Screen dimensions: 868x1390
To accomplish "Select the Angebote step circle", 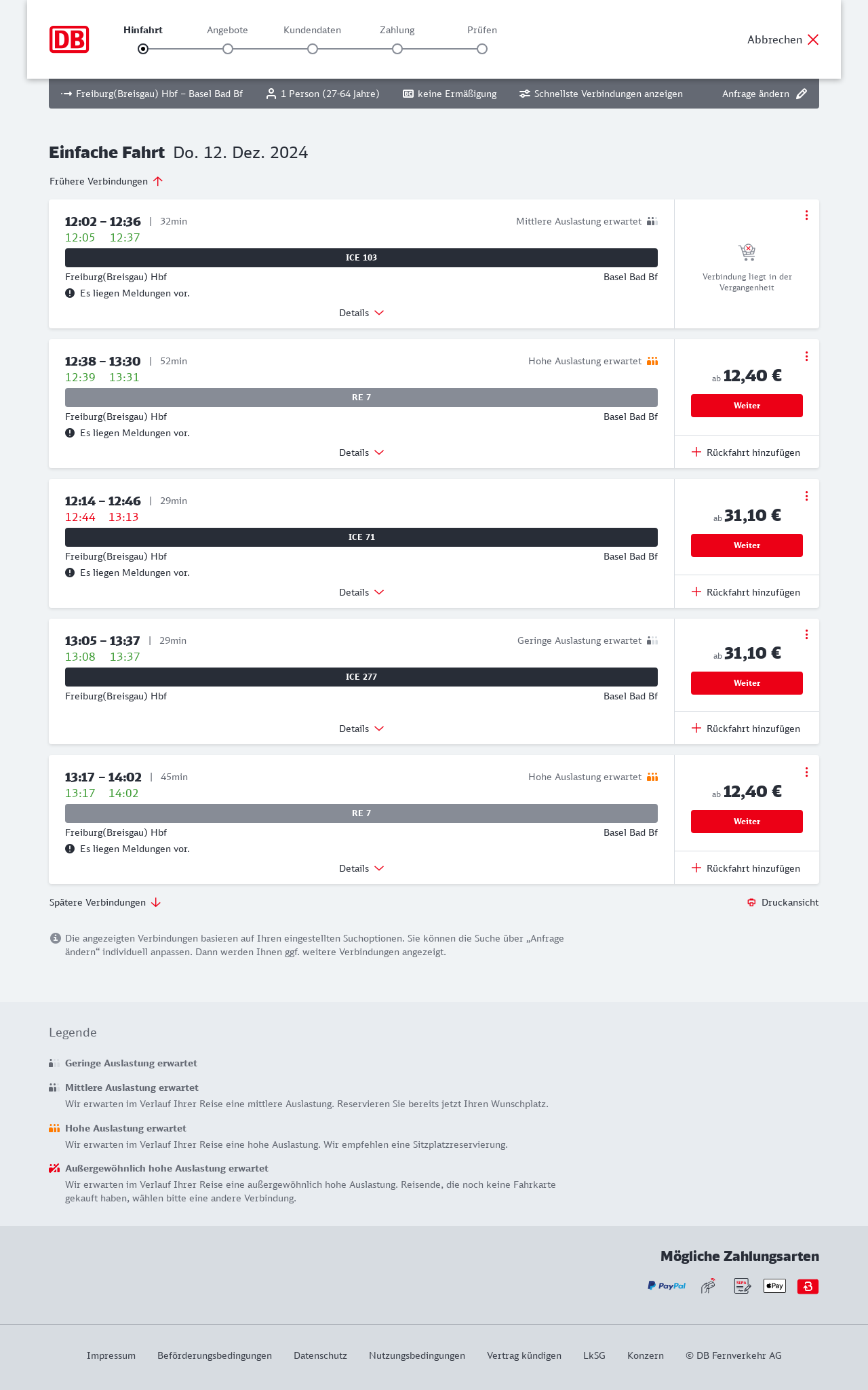I will click(x=228, y=49).
